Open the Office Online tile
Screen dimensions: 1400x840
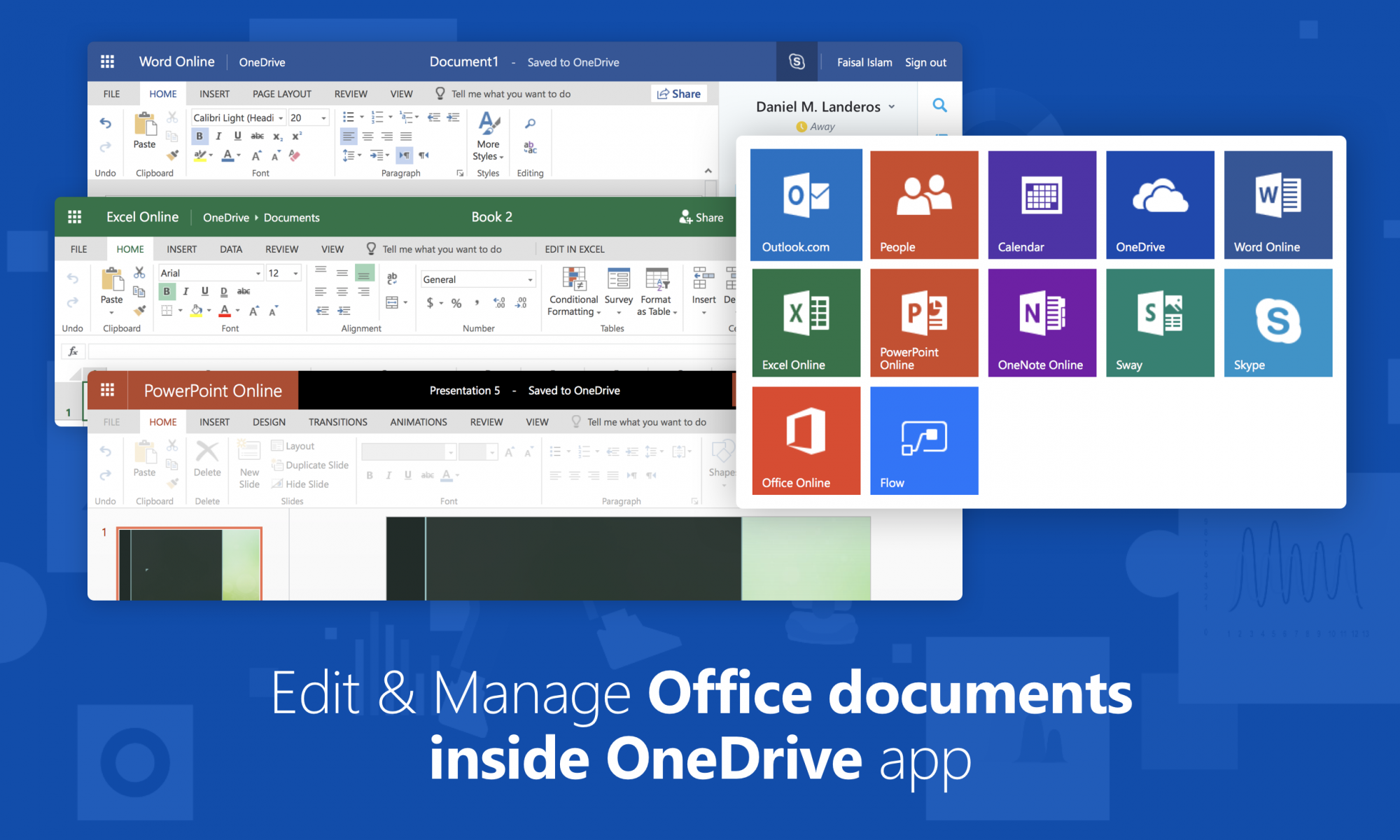[806, 440]
